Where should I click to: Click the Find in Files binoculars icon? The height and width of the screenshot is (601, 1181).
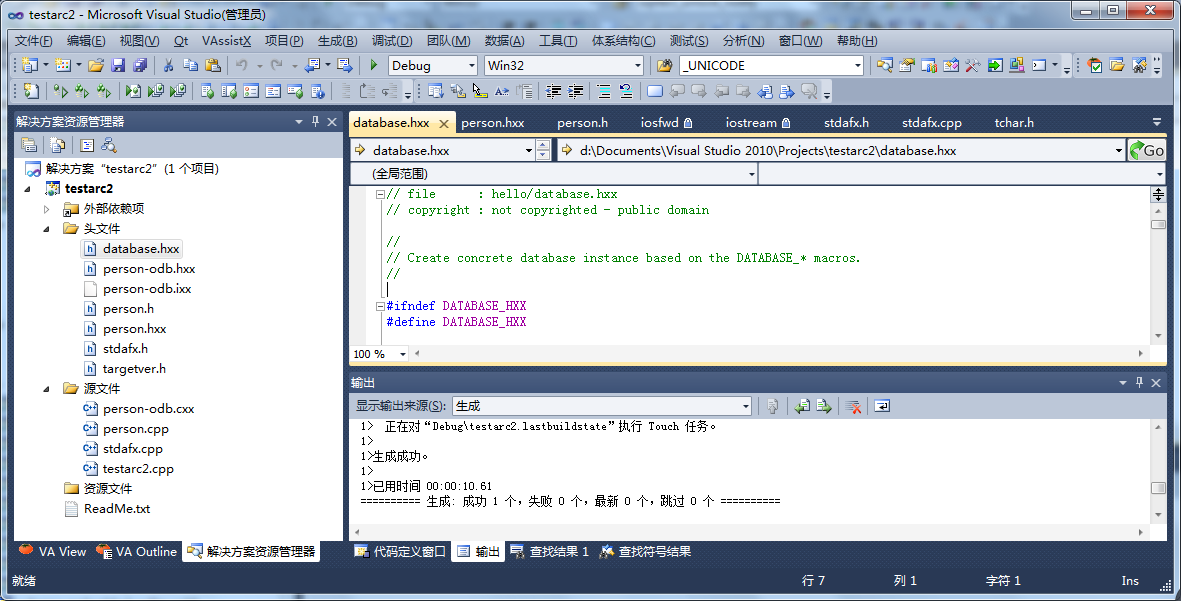664,66
